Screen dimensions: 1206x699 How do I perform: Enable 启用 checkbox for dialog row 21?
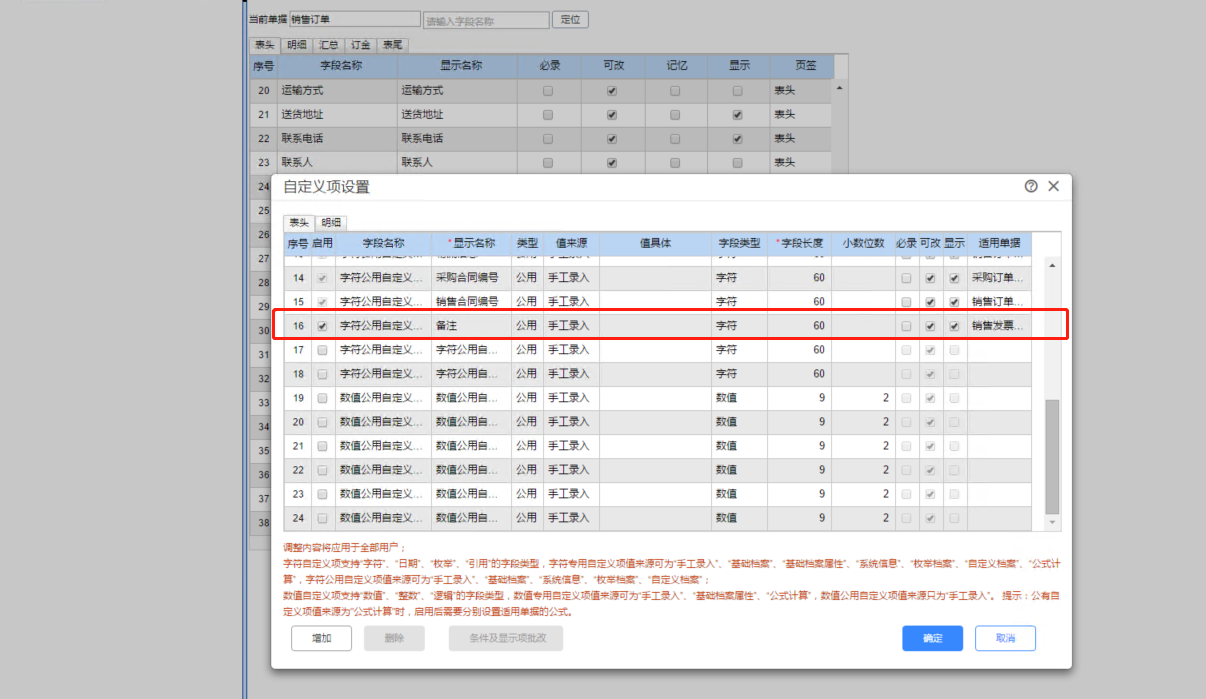coord(322,446)
